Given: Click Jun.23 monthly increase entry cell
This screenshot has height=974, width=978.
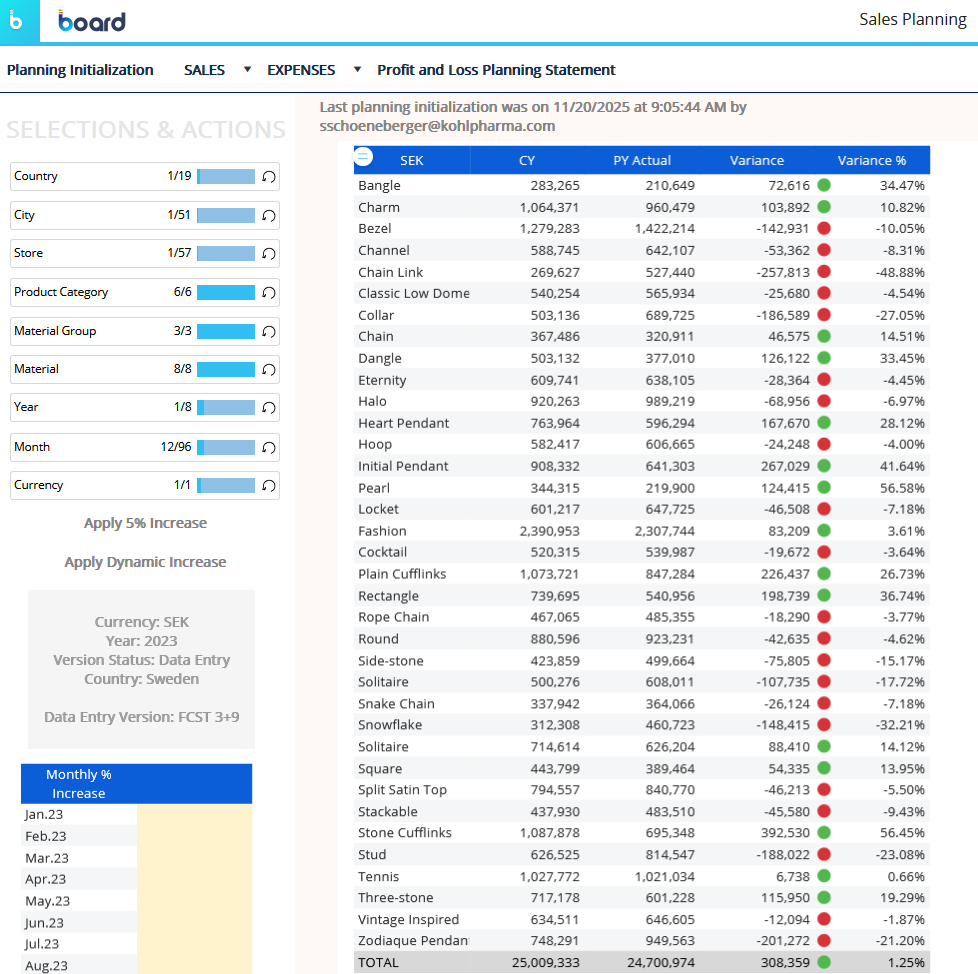Looking at the screenshot, I should click(x=195, y=922).
